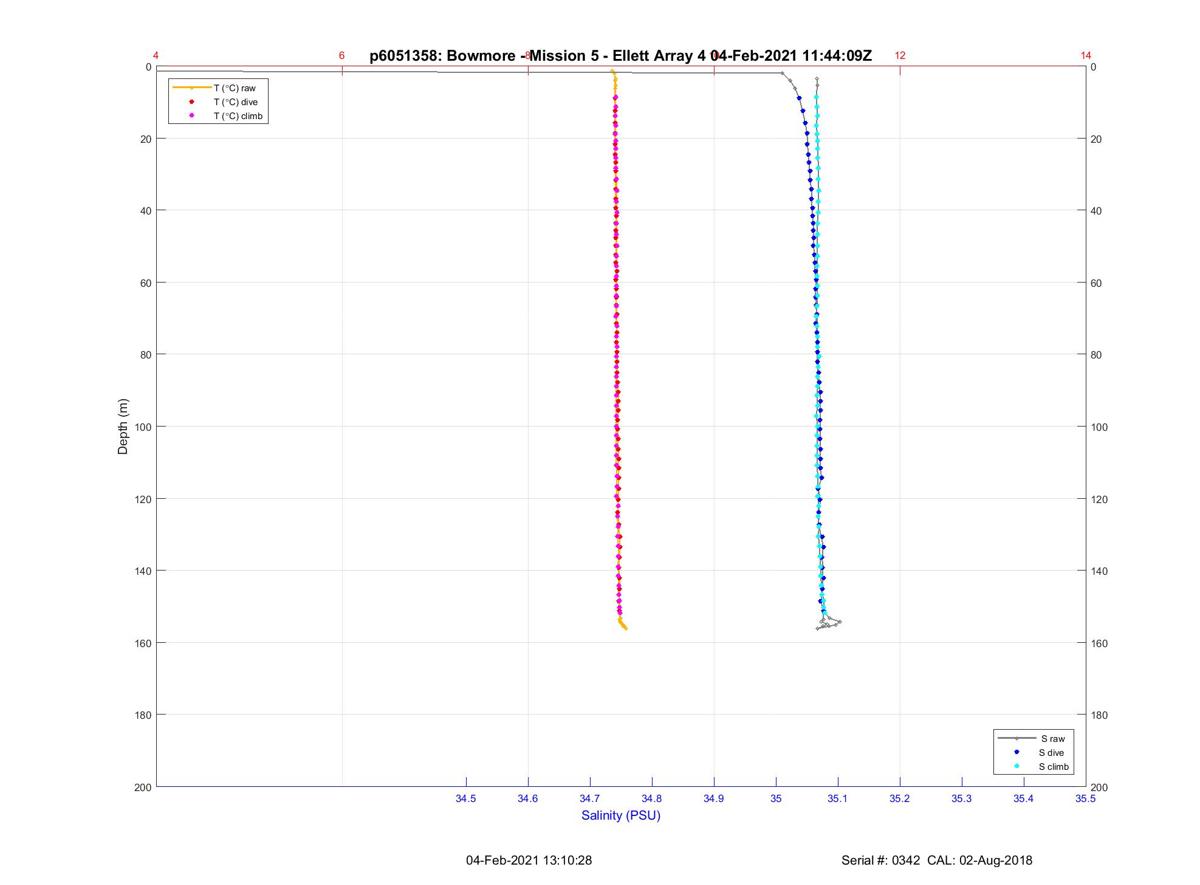Click the 35 salinity tick label
Viewport: 1200px width, 885px height.
pos(776,798)
